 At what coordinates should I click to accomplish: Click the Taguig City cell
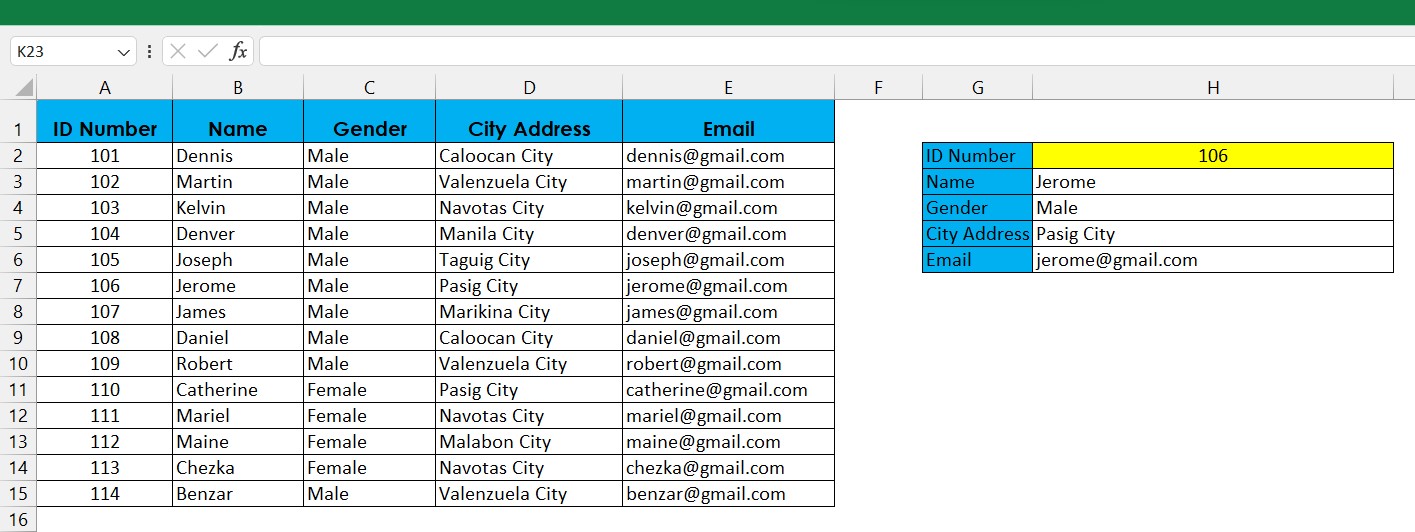(x=529, y=260)
